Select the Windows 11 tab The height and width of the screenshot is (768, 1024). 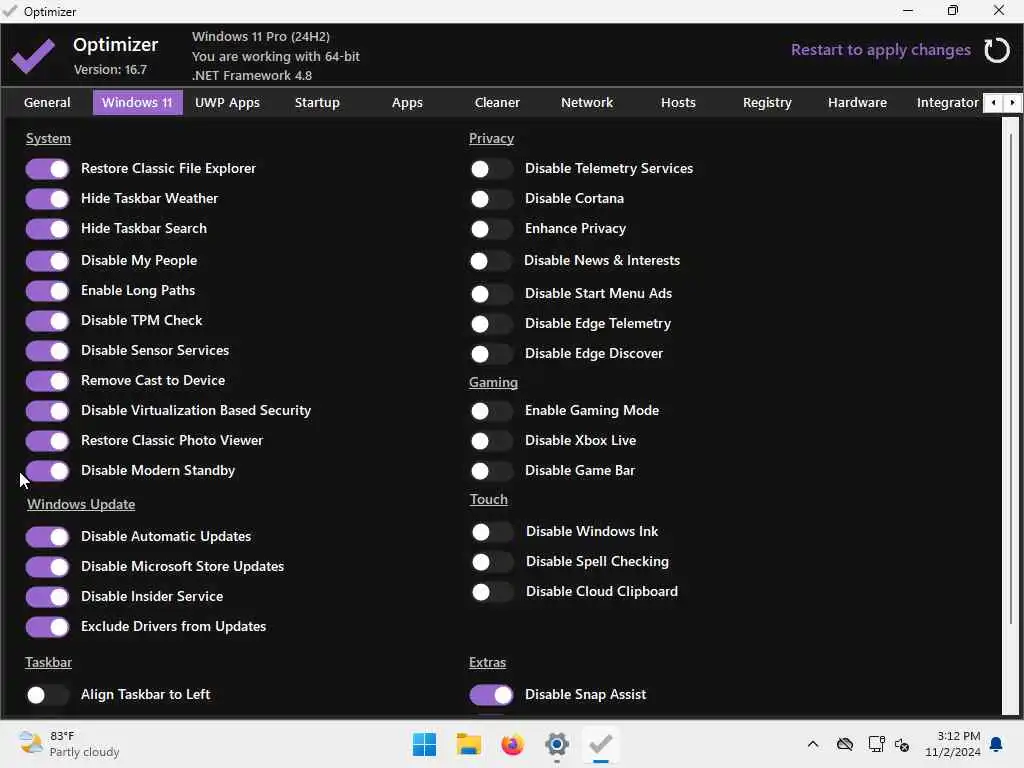[x=137, y=103]
